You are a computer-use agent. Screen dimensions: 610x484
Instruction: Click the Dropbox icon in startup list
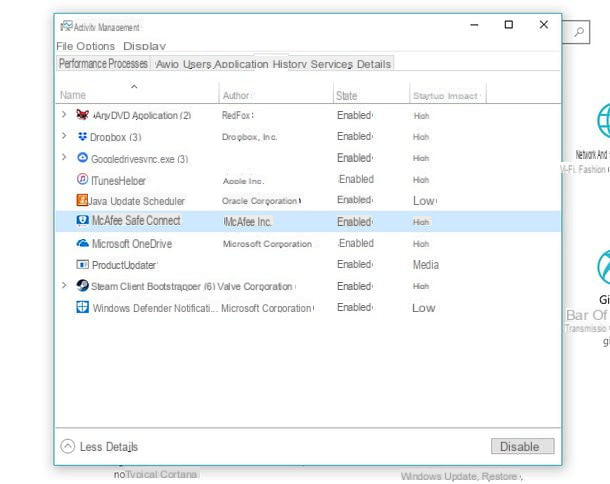(x=82, y=136)
